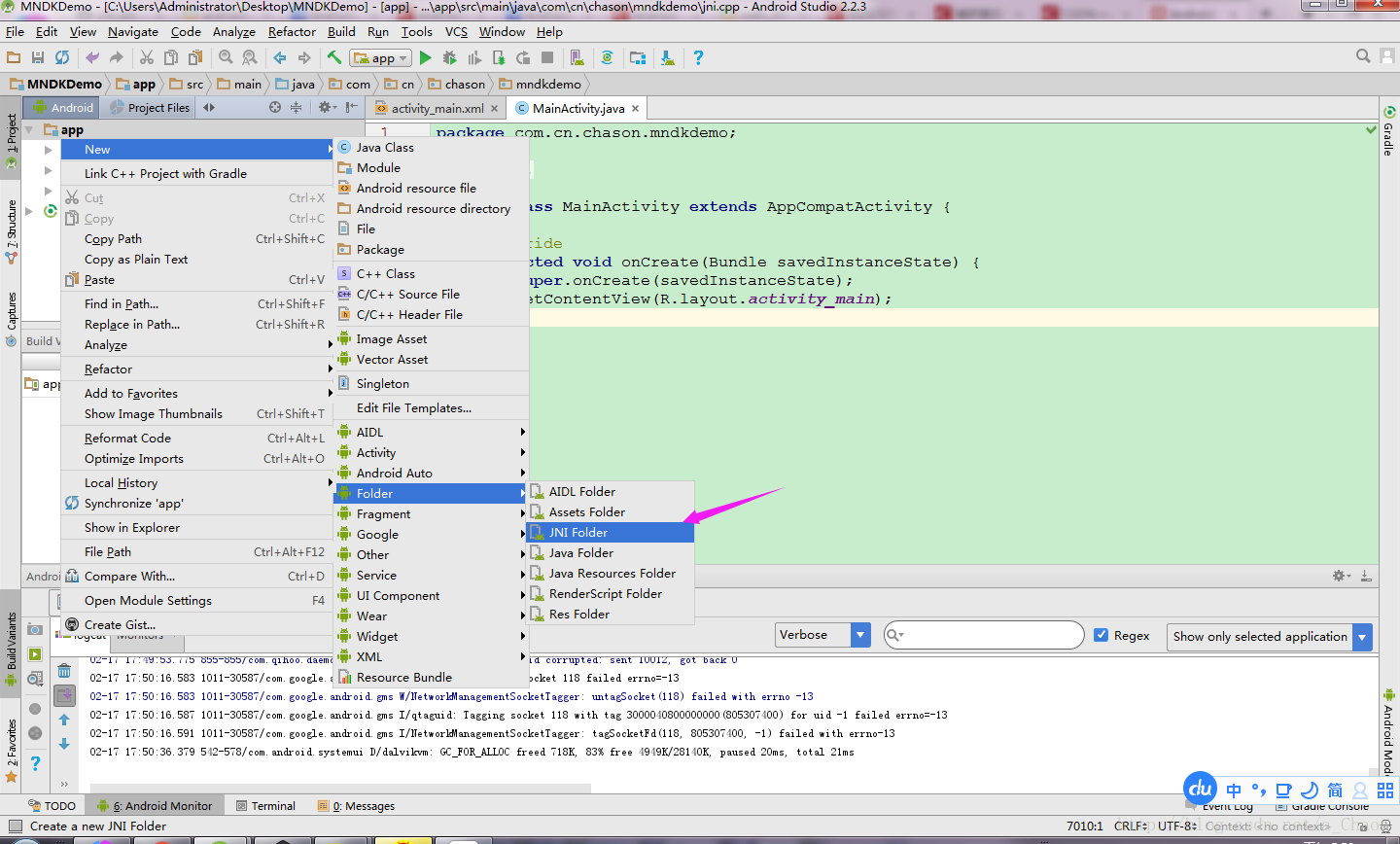Click the mndkdemo breadcrumb

(541, 84)
